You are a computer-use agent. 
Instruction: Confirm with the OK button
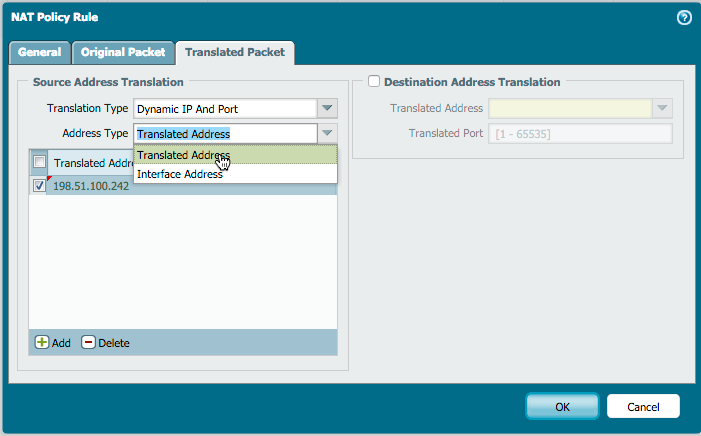(562, 406)
